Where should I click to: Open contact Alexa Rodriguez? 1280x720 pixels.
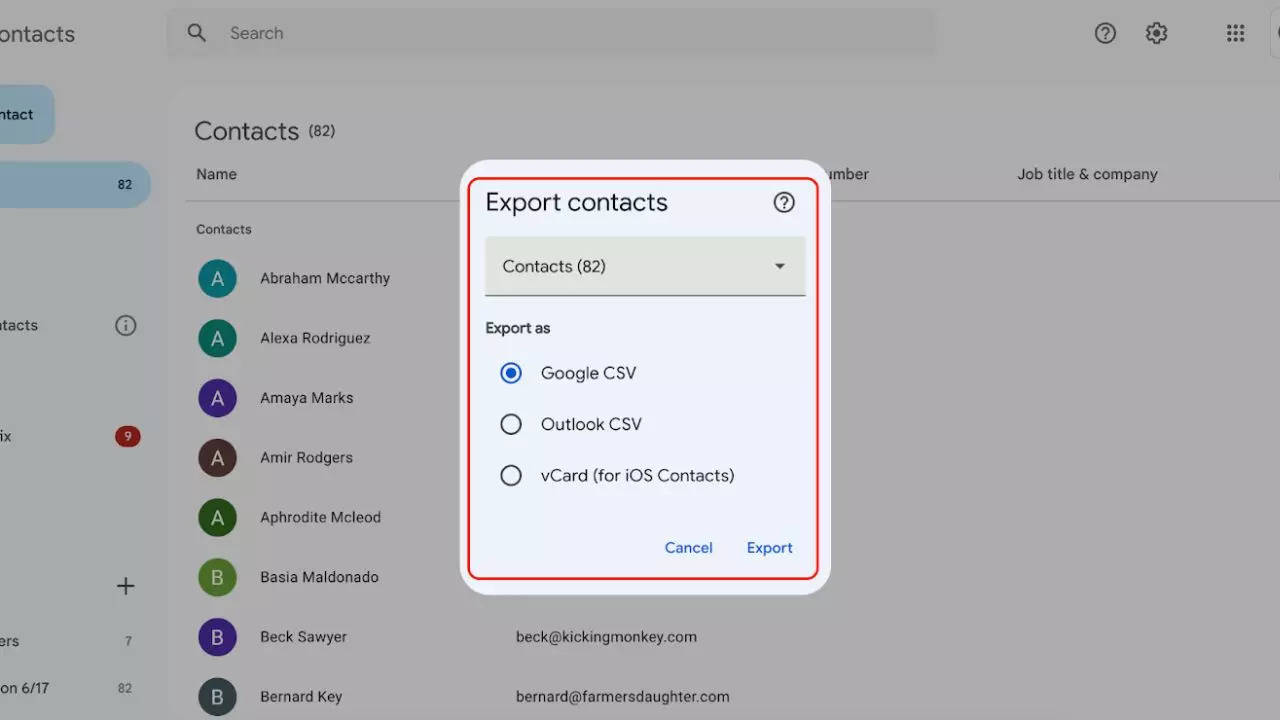coord(315,338)
